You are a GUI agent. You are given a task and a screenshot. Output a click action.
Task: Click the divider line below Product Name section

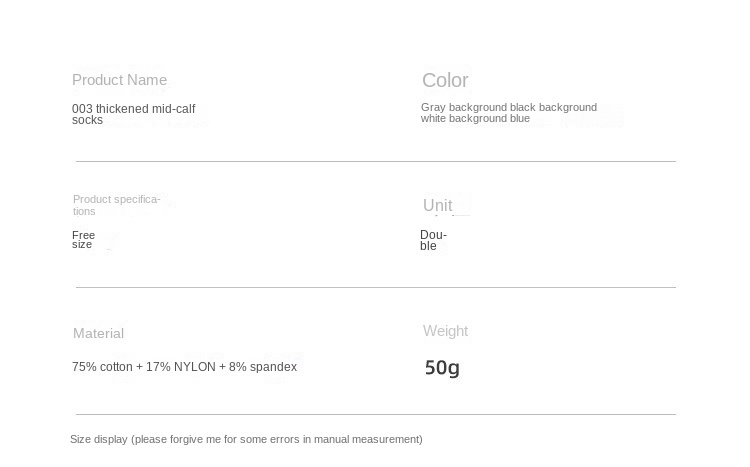(x=375, y=161)
